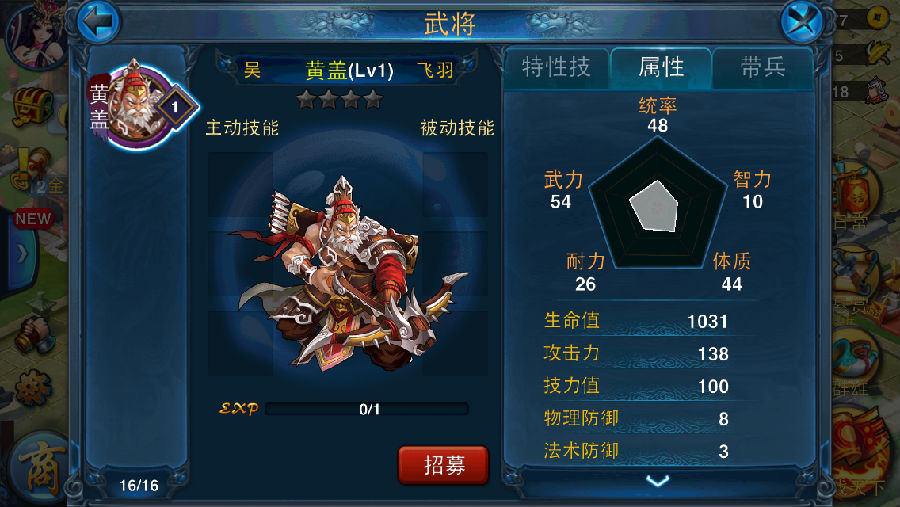Viewport: 900px width, 507px height.
Task: Click the NEW badge banner
Action: click(x=33, y=218)
